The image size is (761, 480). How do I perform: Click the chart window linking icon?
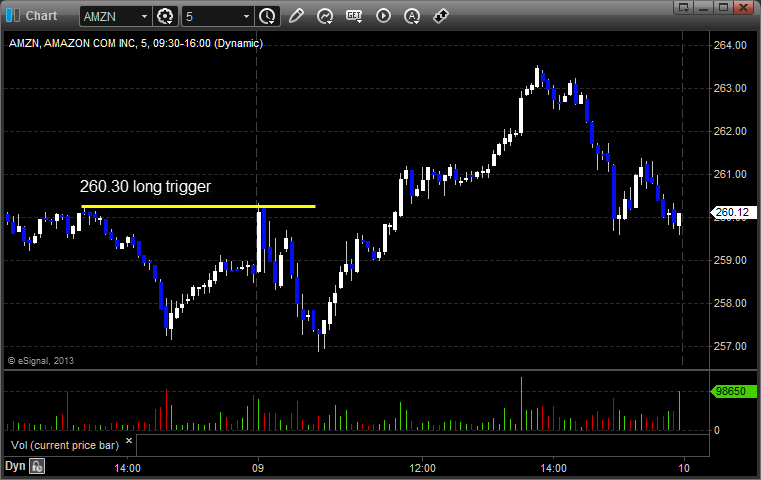pos(13,16)
